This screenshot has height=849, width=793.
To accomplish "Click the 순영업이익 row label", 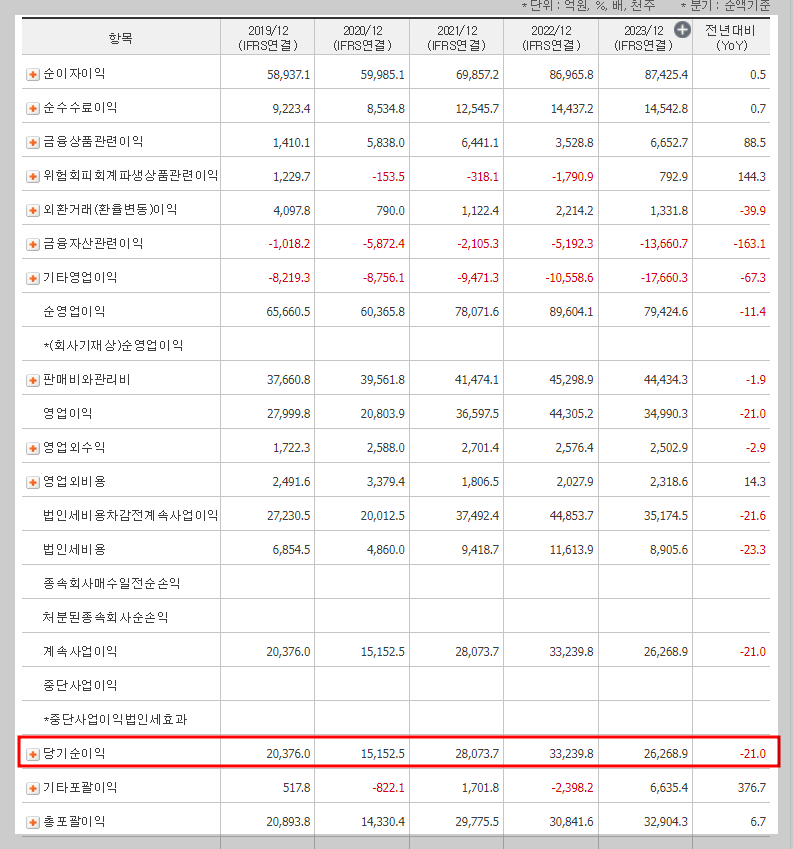I will (74, 311).
